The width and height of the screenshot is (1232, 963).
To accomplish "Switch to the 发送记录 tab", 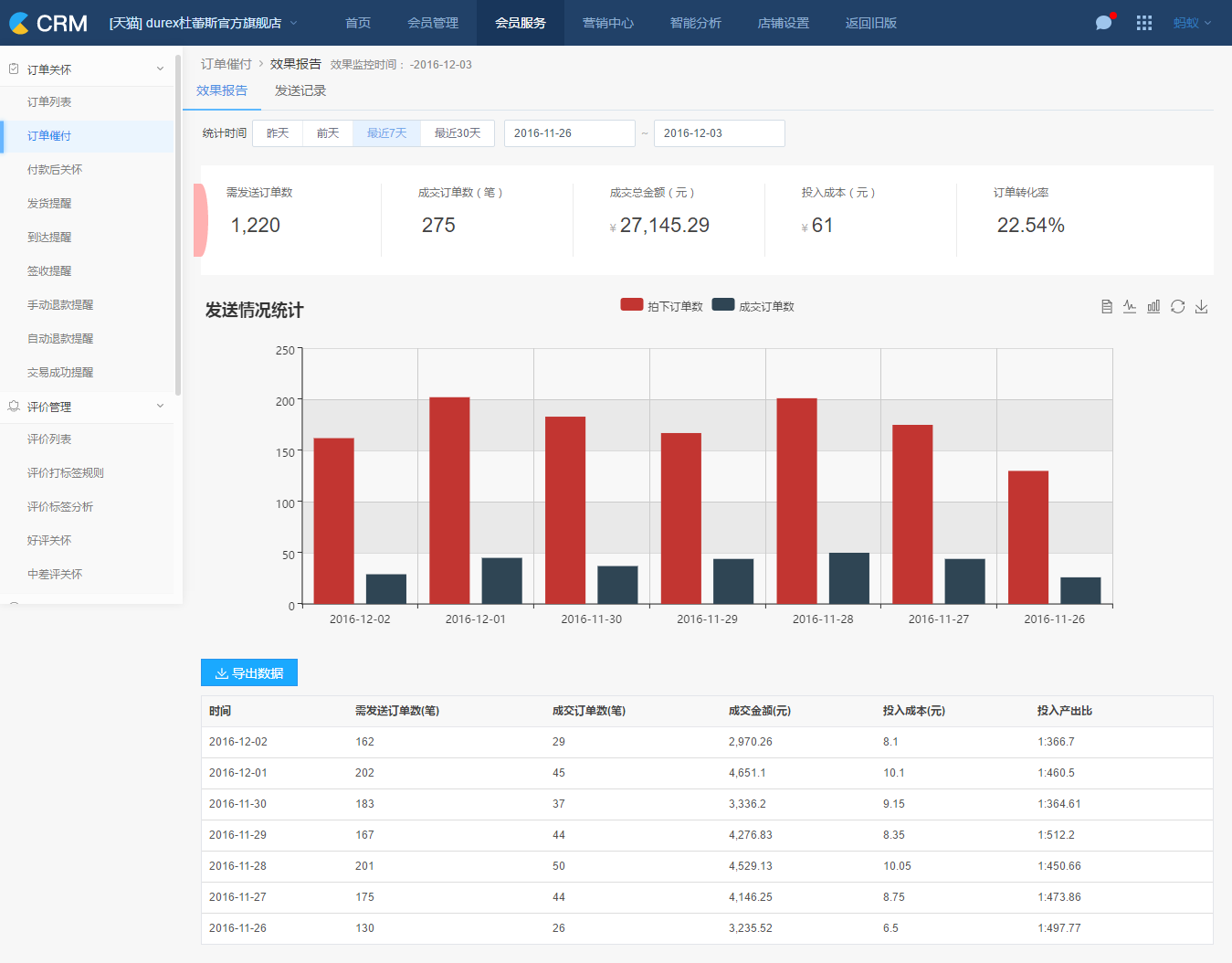I will (x=300, y=90).
